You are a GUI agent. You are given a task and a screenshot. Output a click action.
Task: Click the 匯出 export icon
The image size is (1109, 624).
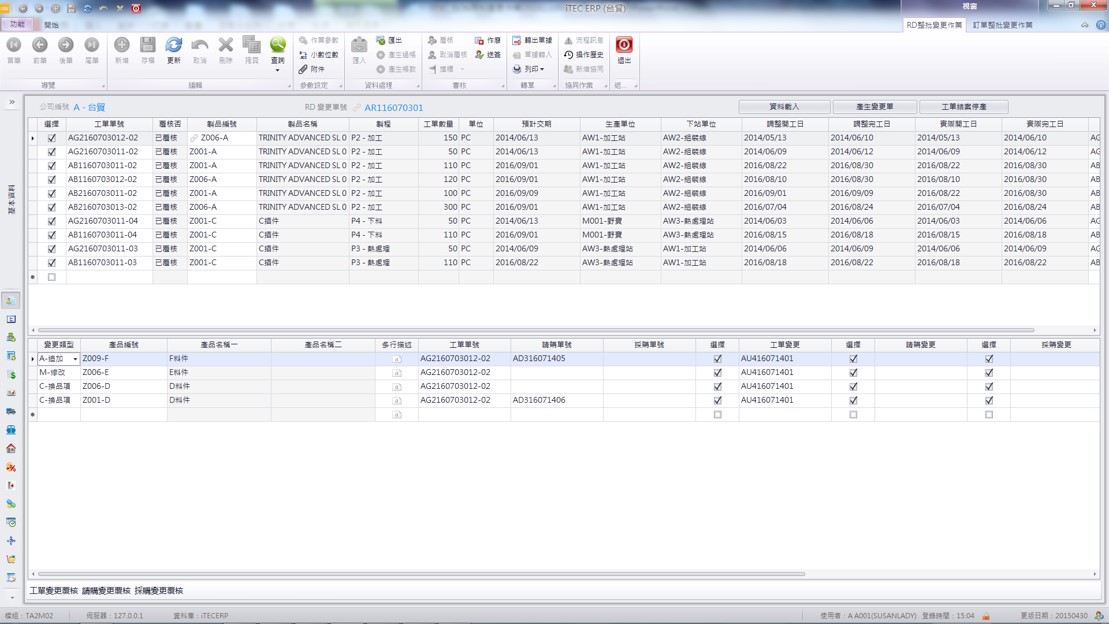pos(389,41)
